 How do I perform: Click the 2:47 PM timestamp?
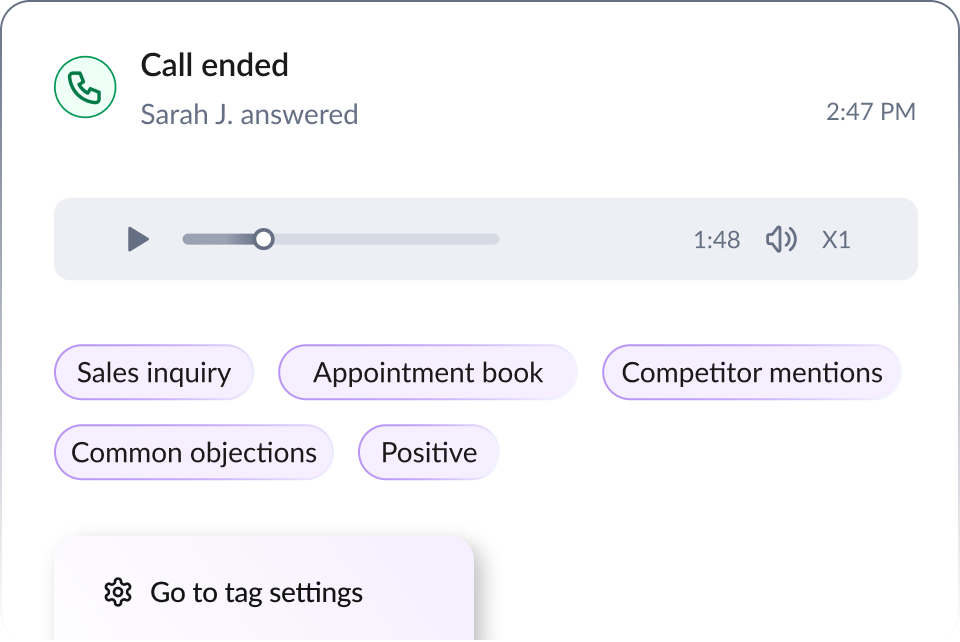point(871,112)
